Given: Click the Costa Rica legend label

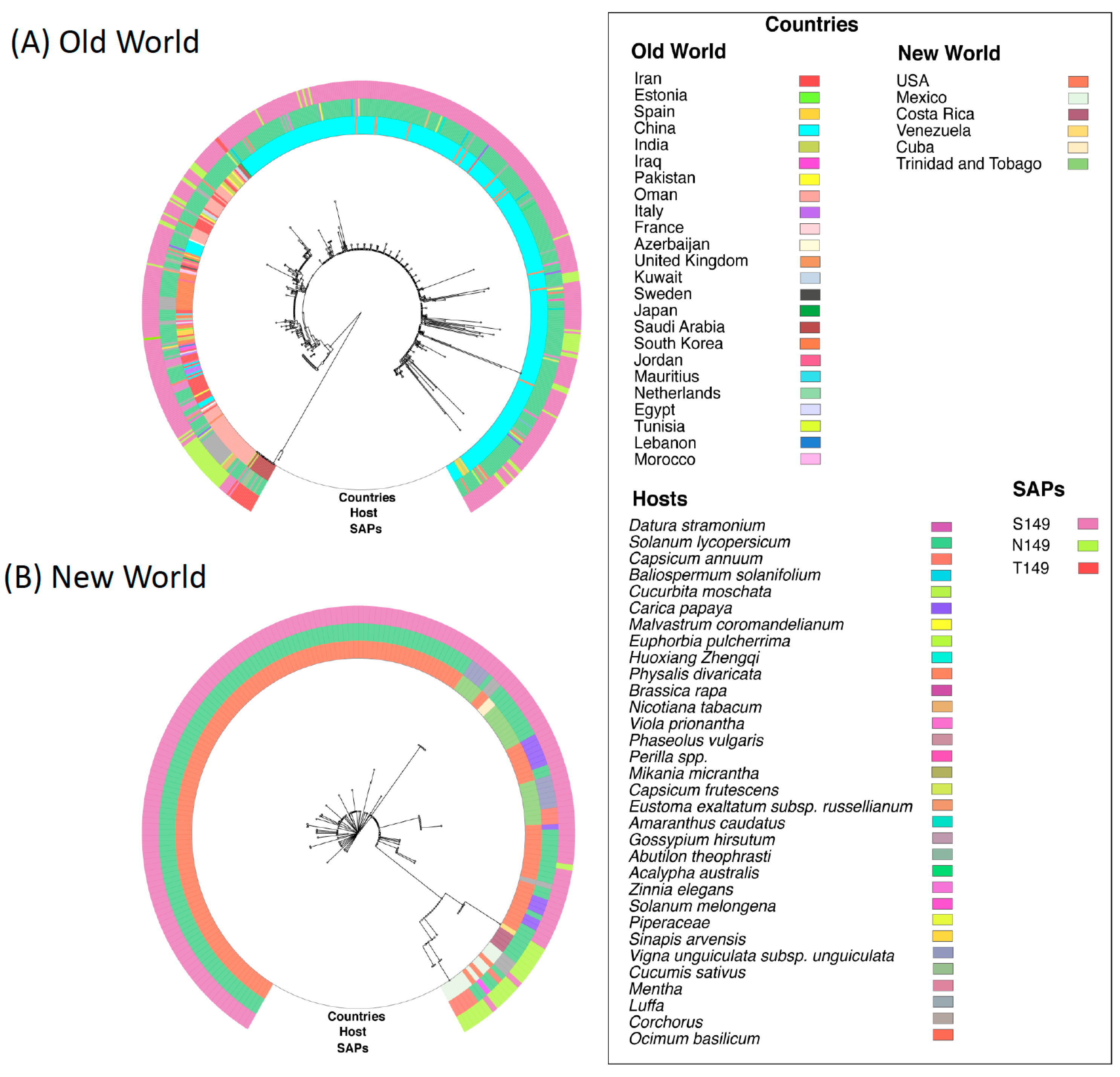Looking at the screenshot, I should point(935,114).
